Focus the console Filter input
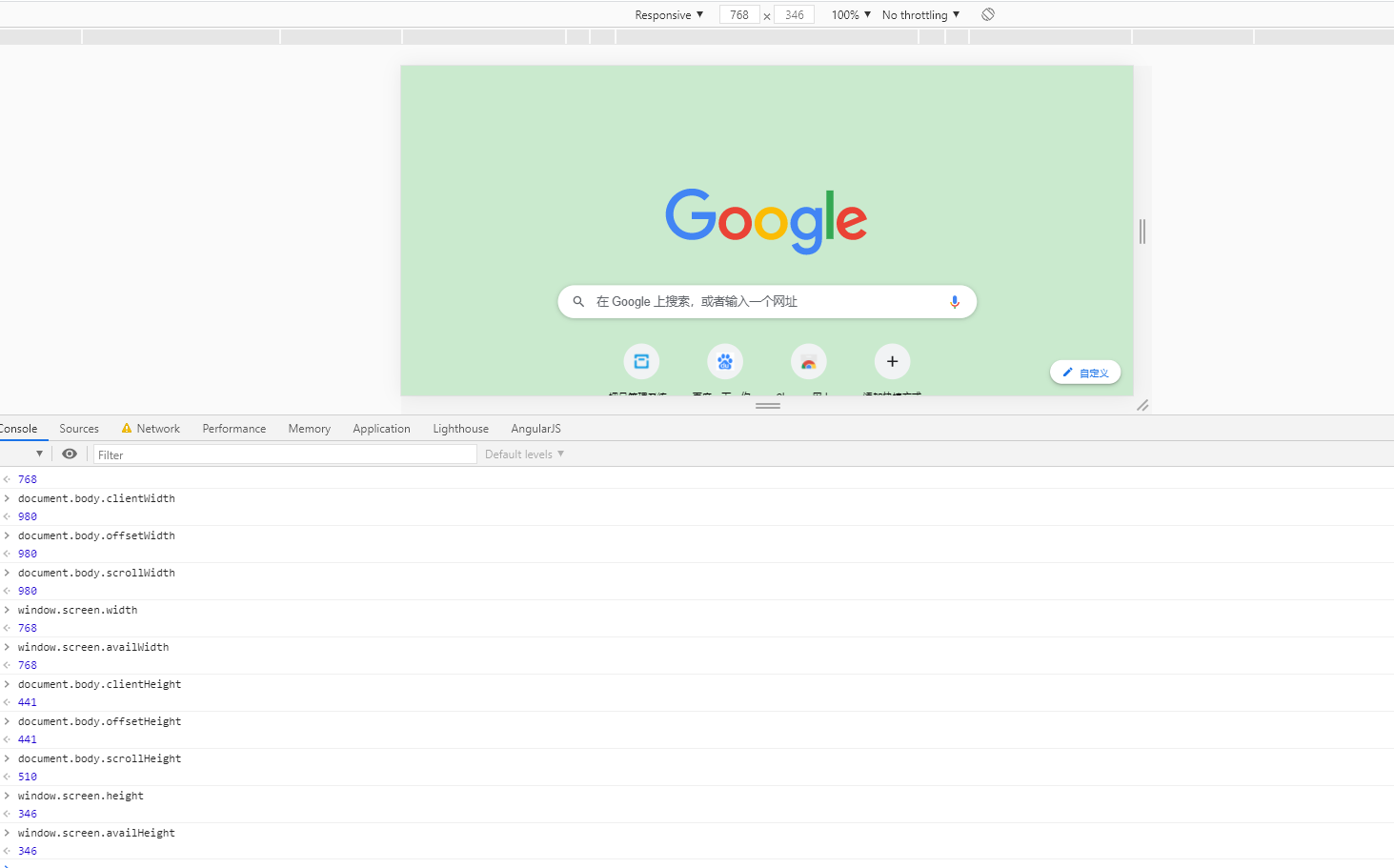This screenshot has height=868, width=1394. (x=285, y=454)
